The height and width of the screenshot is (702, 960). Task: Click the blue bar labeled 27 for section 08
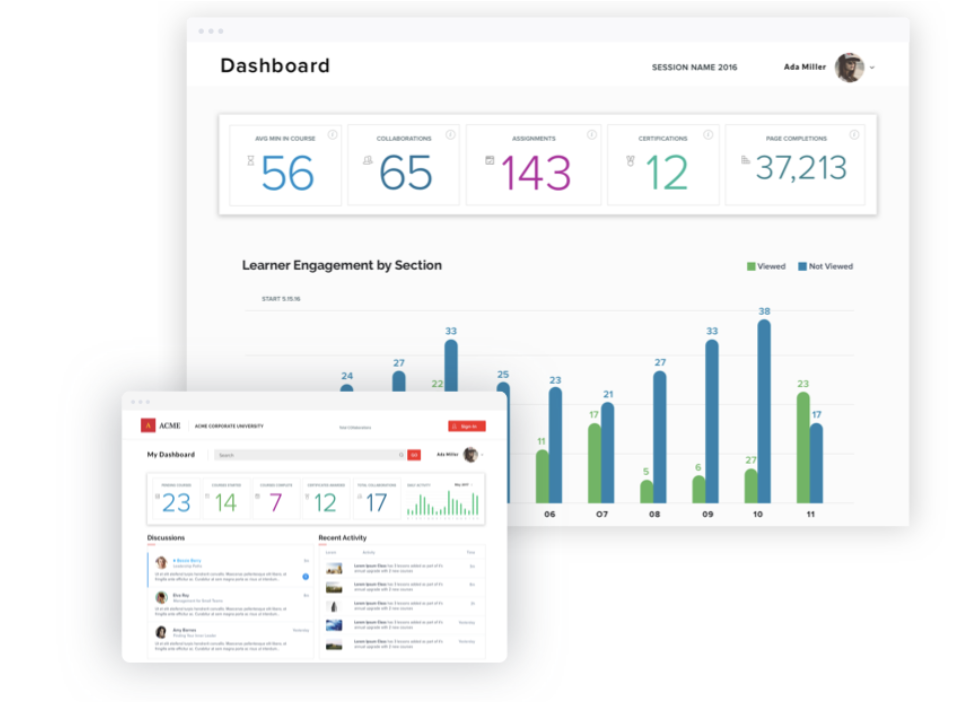tap(659, 437)
